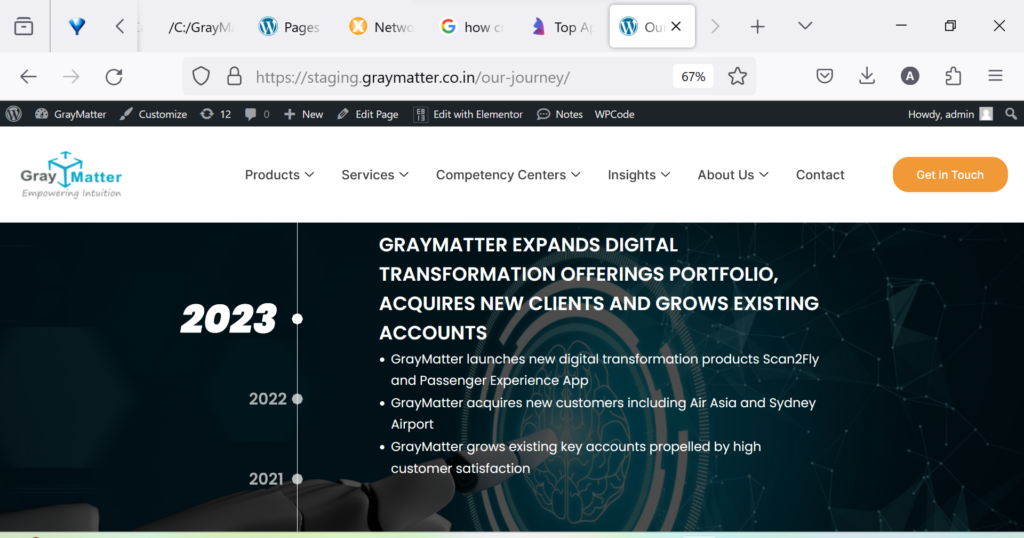
Task: Expand the Products dropdown menu
Action: (x=279, y=175)
